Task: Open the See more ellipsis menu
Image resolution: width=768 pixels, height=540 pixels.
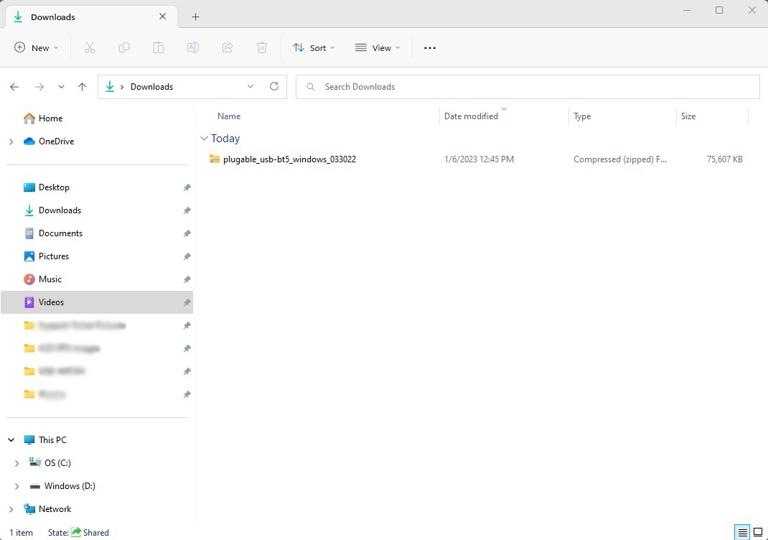Action: click(x=430, y=48)
